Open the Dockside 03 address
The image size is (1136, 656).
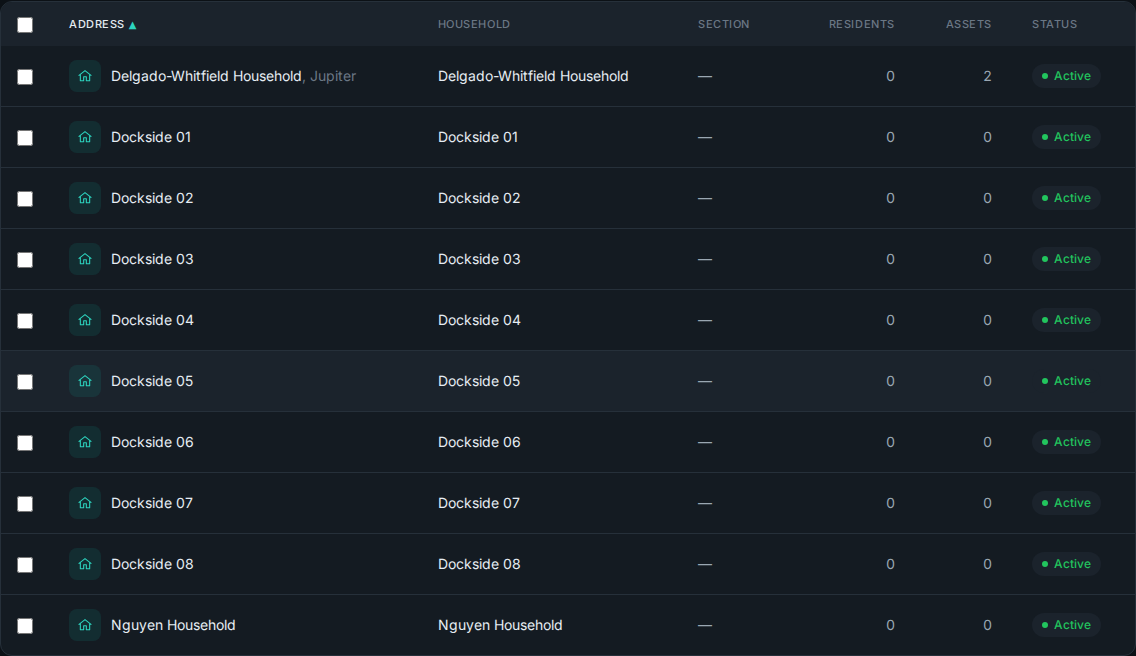pos(152,259)
